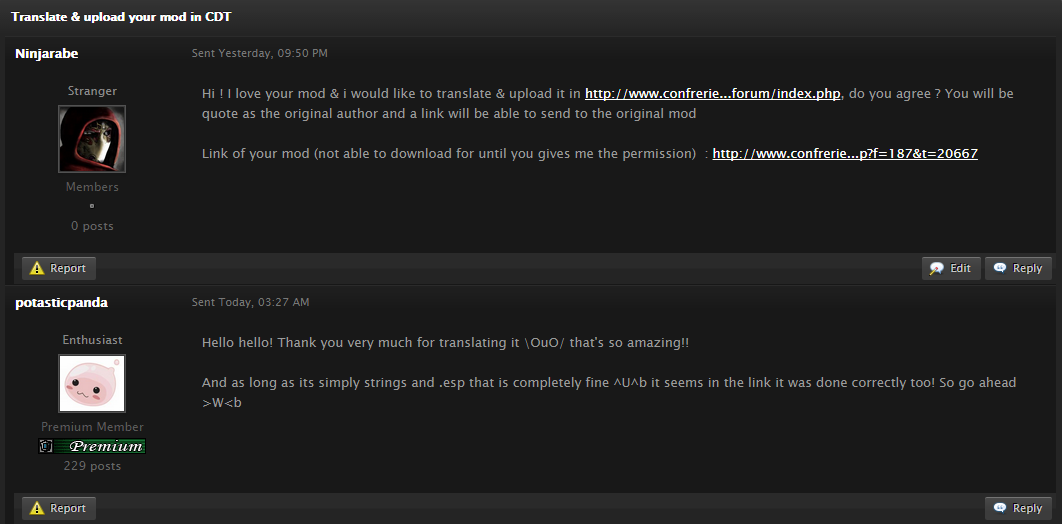This screenshot has height=524, width=1062.
Task: Edit the first message
Action: tap(951, 269)
